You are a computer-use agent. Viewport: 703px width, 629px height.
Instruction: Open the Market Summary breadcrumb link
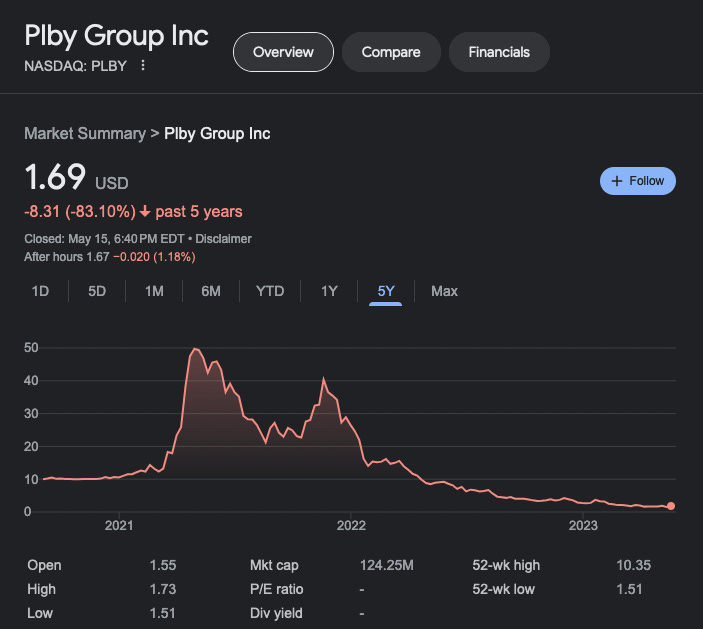[85, 134]
